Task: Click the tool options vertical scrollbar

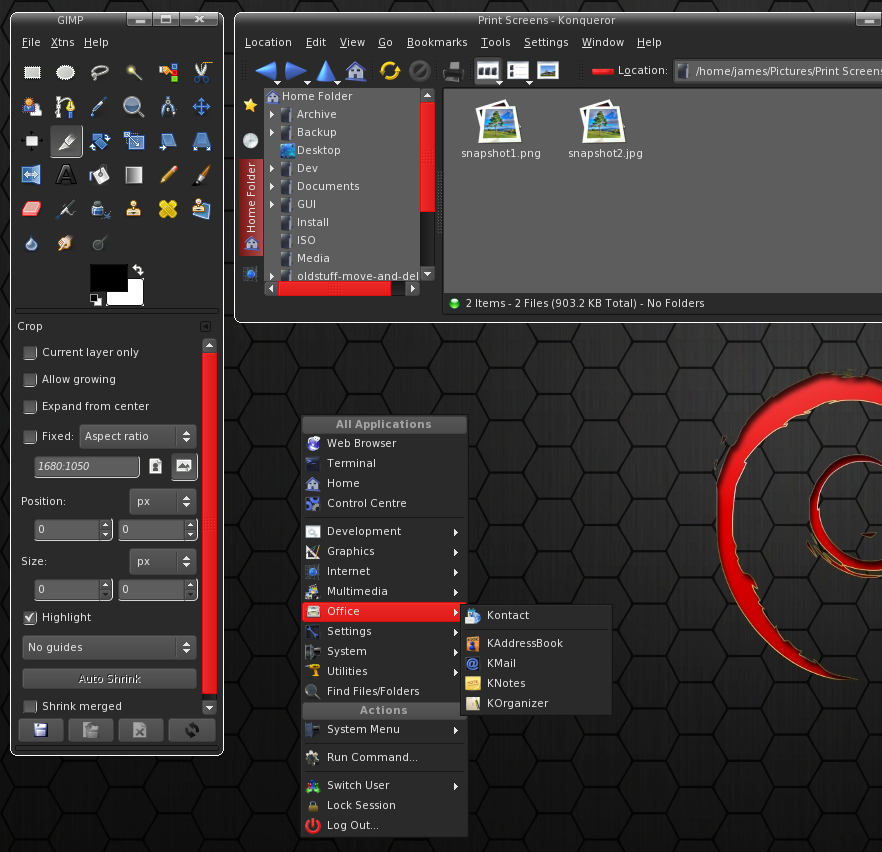Action: (x=209, y=523)
